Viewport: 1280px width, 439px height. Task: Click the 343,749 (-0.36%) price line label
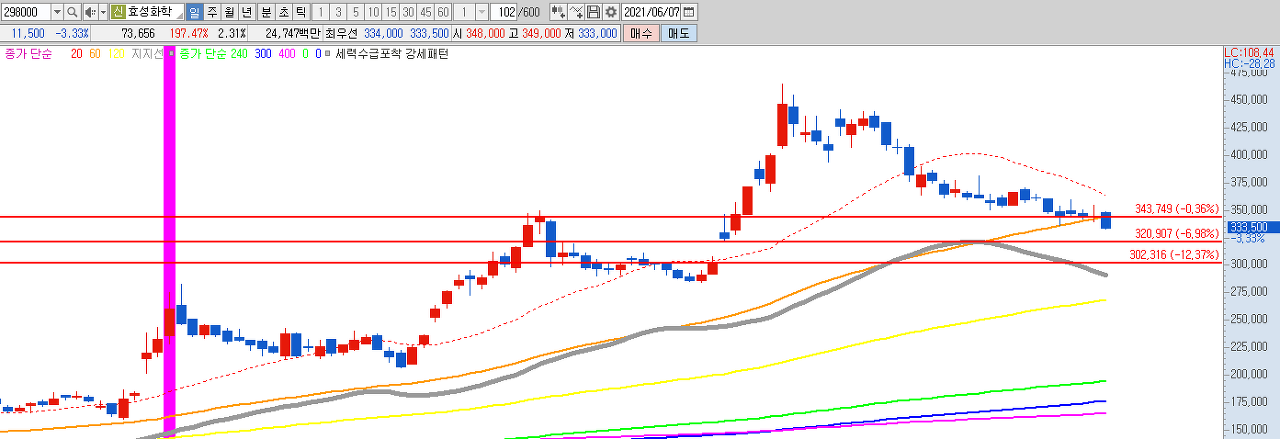[x=1176, y=209]
